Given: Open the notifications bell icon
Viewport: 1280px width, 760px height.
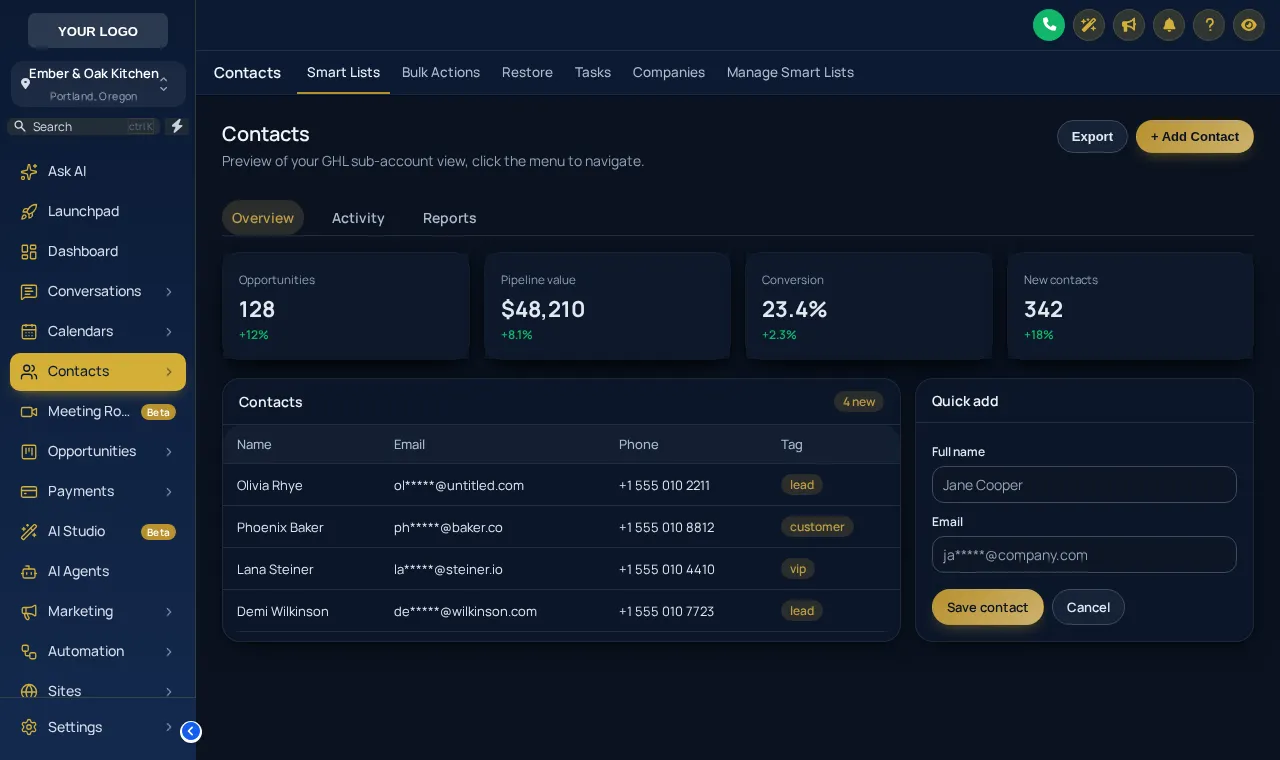Looking at the screenshot, I should [x=1169, y=25].
